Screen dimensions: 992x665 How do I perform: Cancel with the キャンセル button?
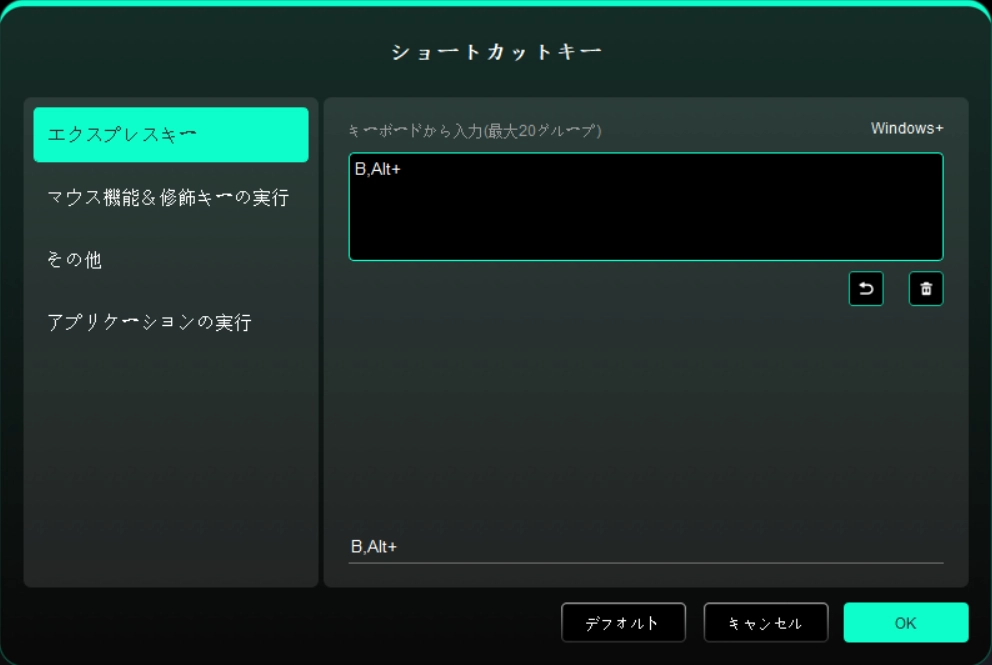tap(766, 623)
